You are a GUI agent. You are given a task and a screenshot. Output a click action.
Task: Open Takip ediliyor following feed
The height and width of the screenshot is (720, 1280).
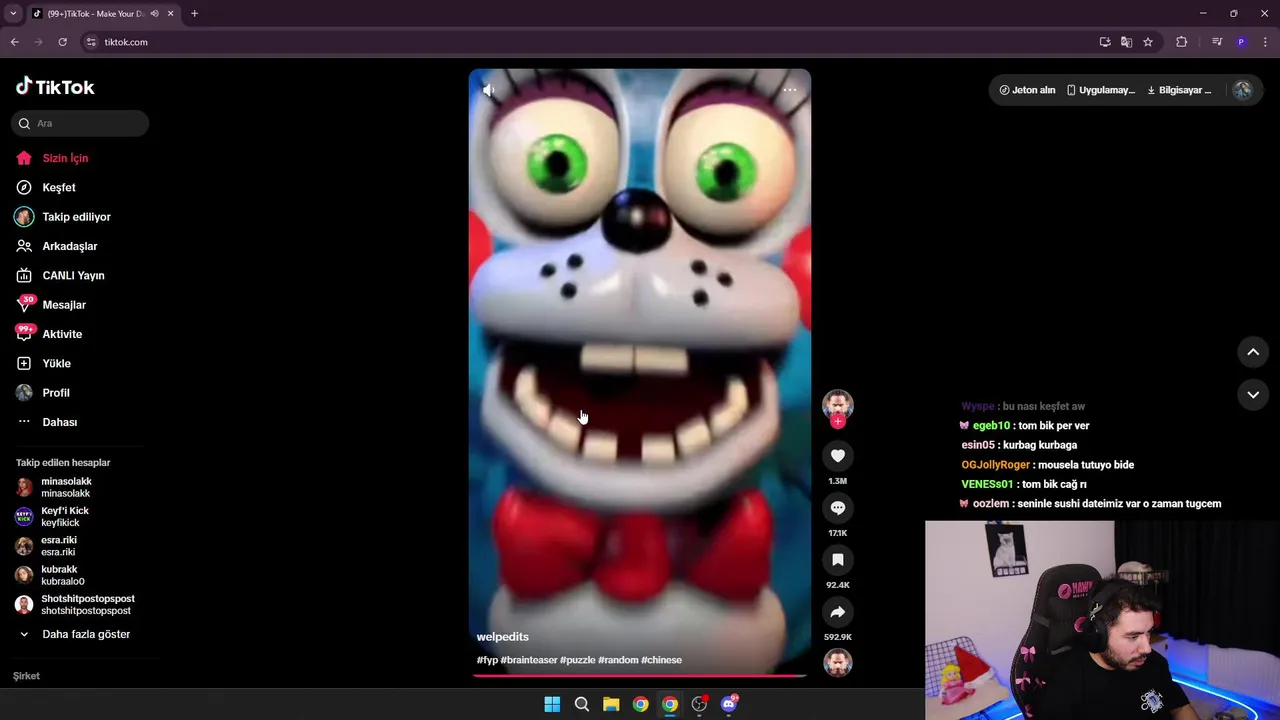coord(76,217)
